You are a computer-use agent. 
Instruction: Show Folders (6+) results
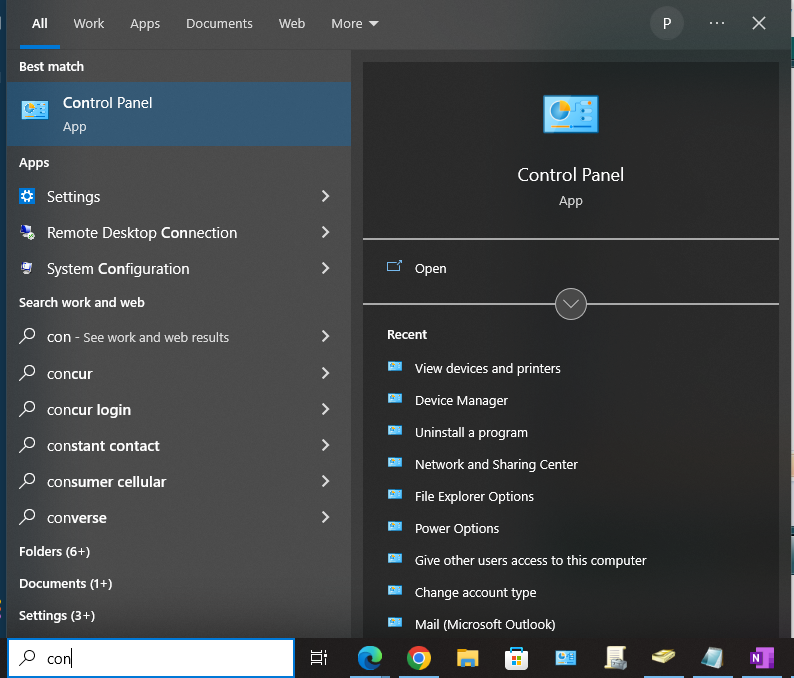(x=54, y=551)
